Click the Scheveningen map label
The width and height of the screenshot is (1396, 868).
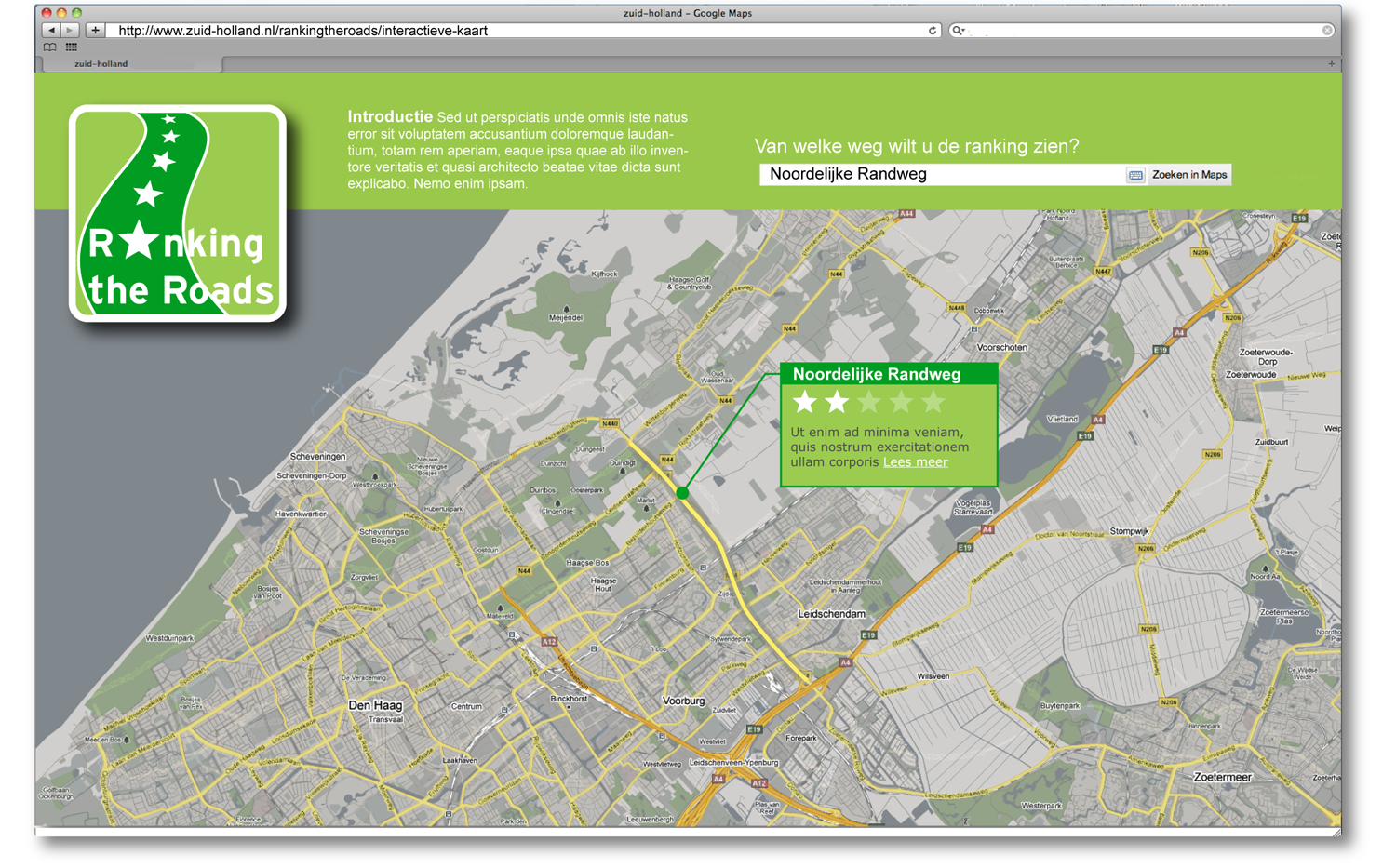(x=318, y=457)
